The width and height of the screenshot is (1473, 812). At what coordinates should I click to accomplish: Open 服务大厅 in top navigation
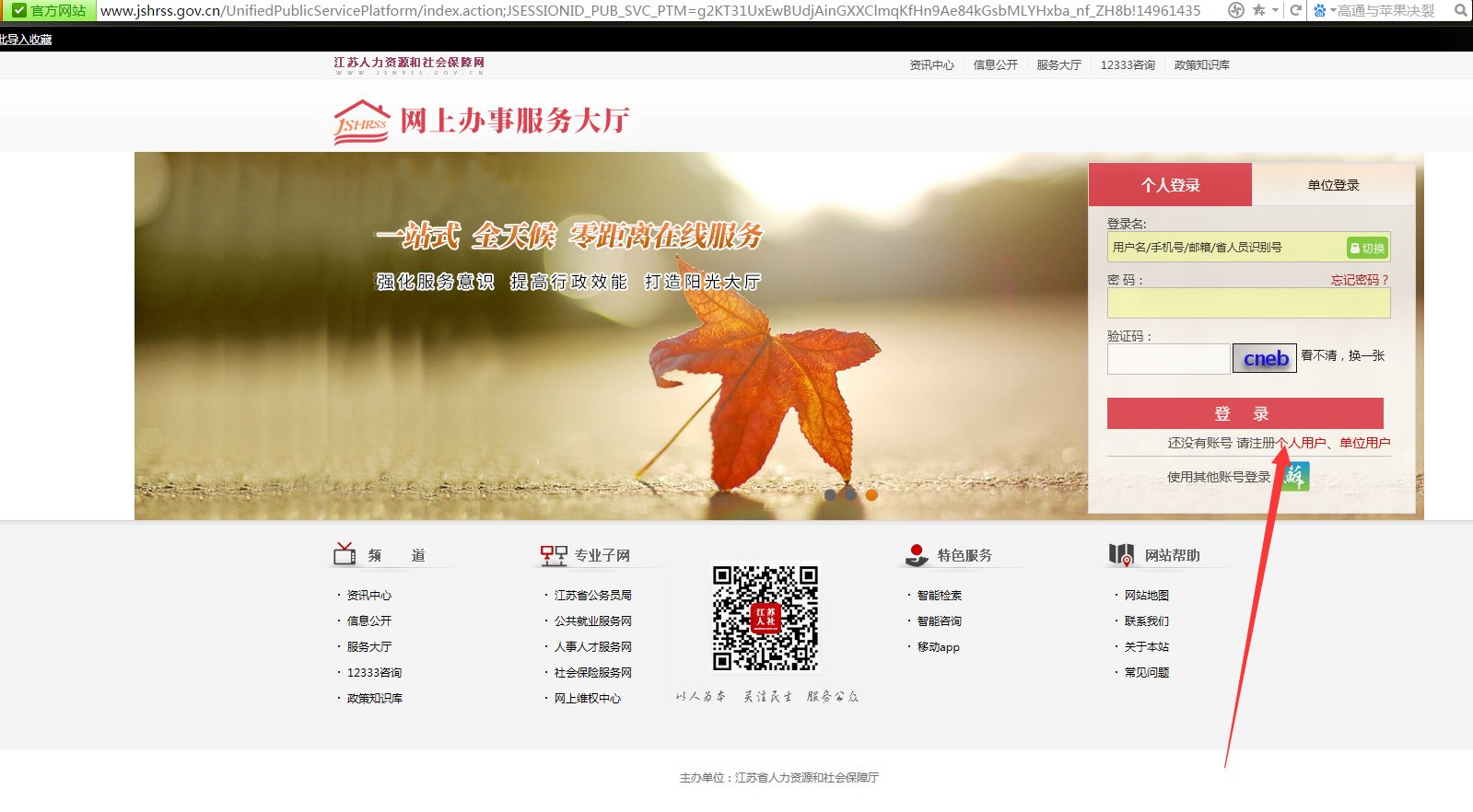(x=1058, y=64)
